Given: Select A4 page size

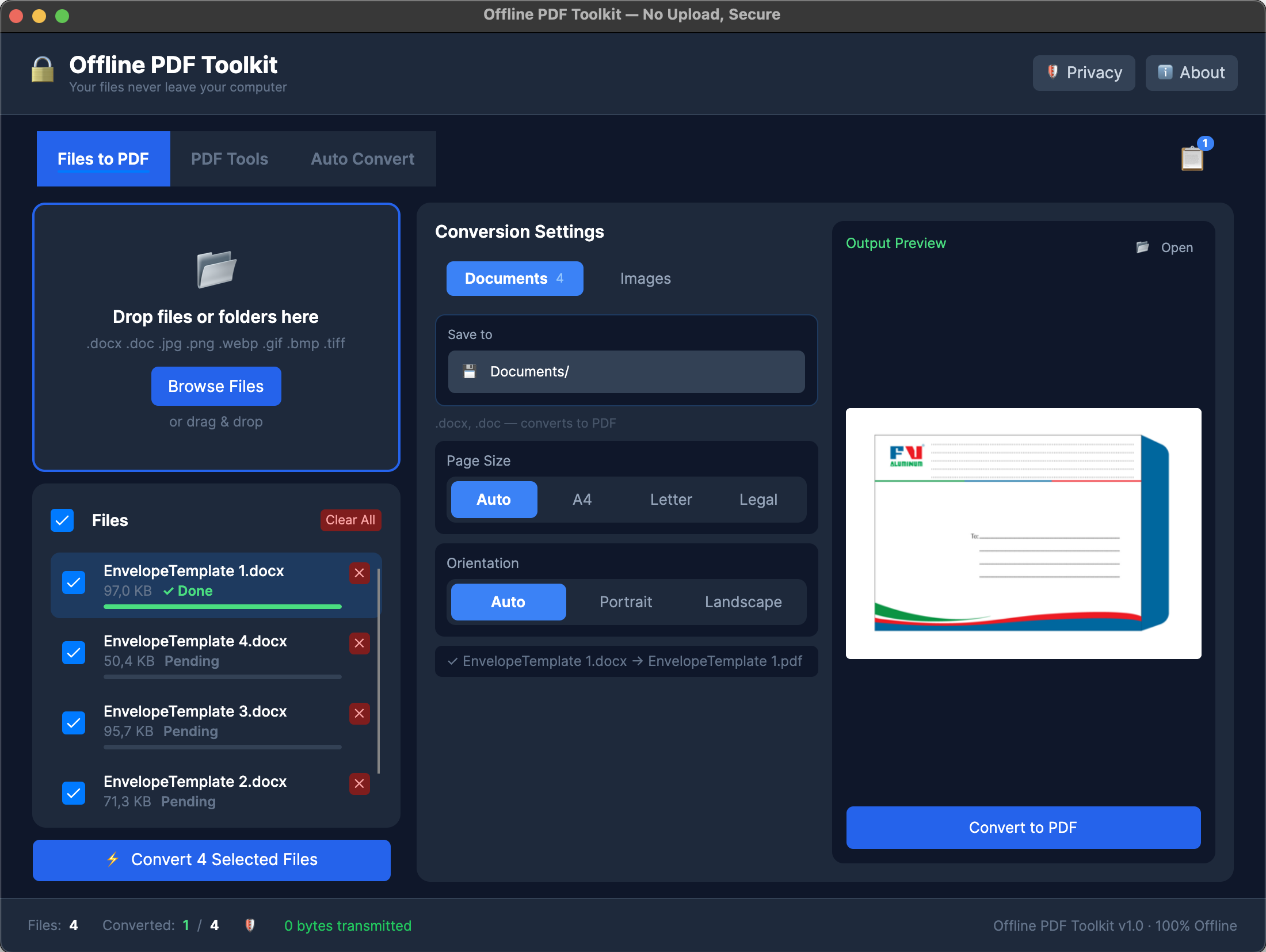Looking at the screenshot, I should click(582, 500).
